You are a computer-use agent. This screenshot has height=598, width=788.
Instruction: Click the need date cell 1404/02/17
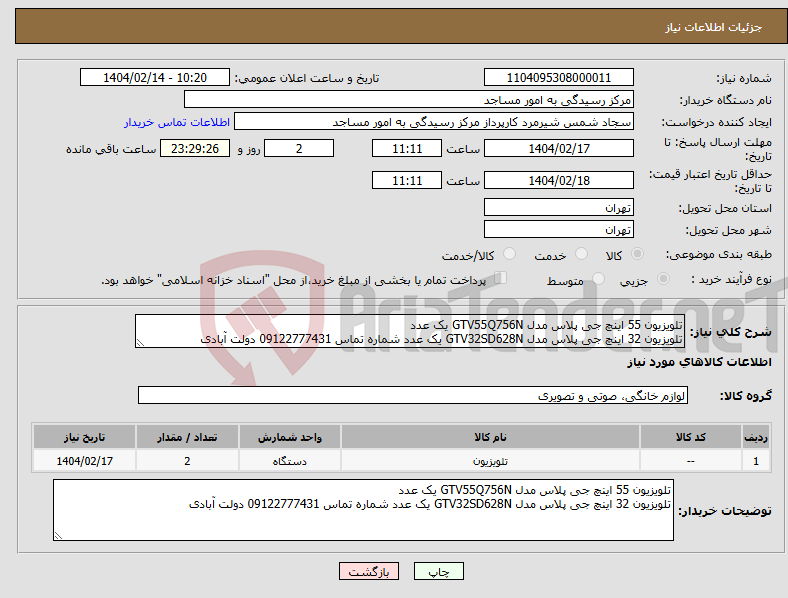pyautogui.click(x=84, y=460)
